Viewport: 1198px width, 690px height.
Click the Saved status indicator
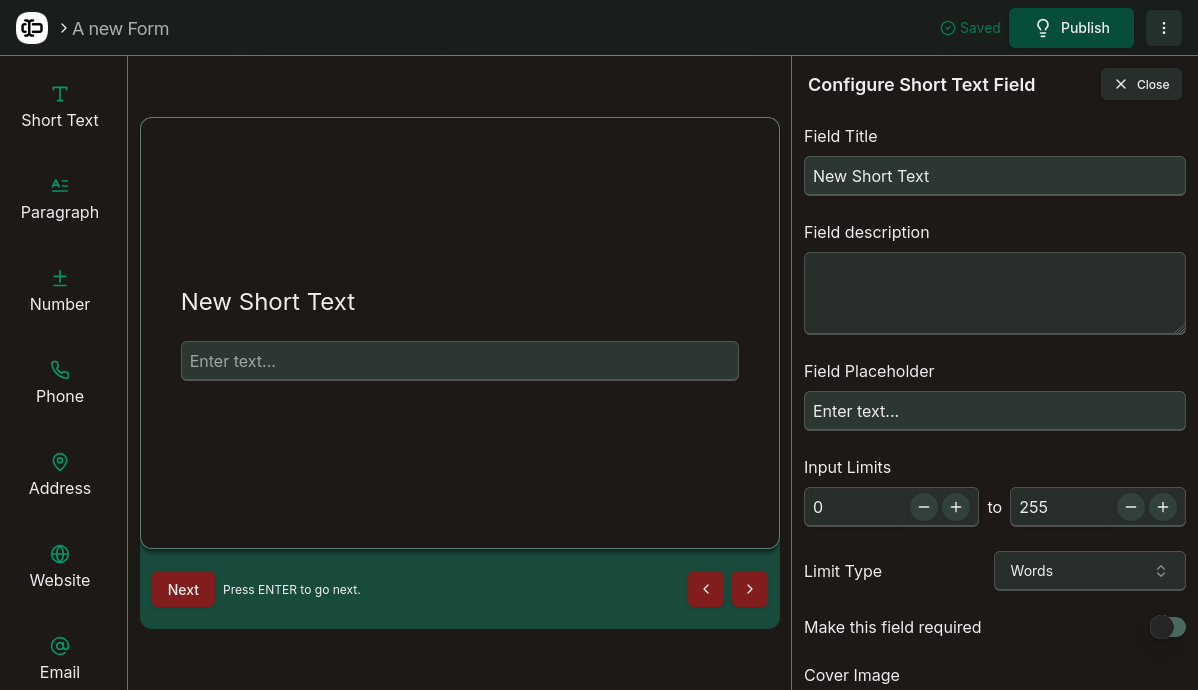coord(970,28)
